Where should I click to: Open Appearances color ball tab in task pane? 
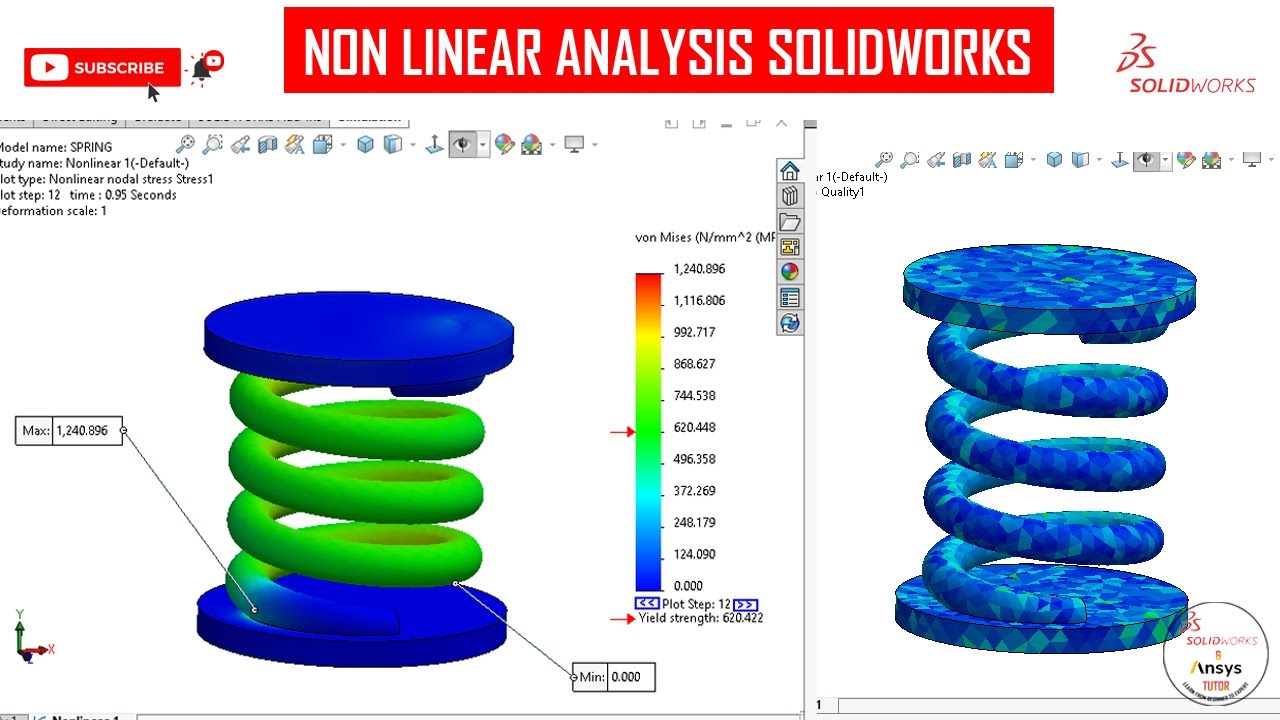(790, 272)
